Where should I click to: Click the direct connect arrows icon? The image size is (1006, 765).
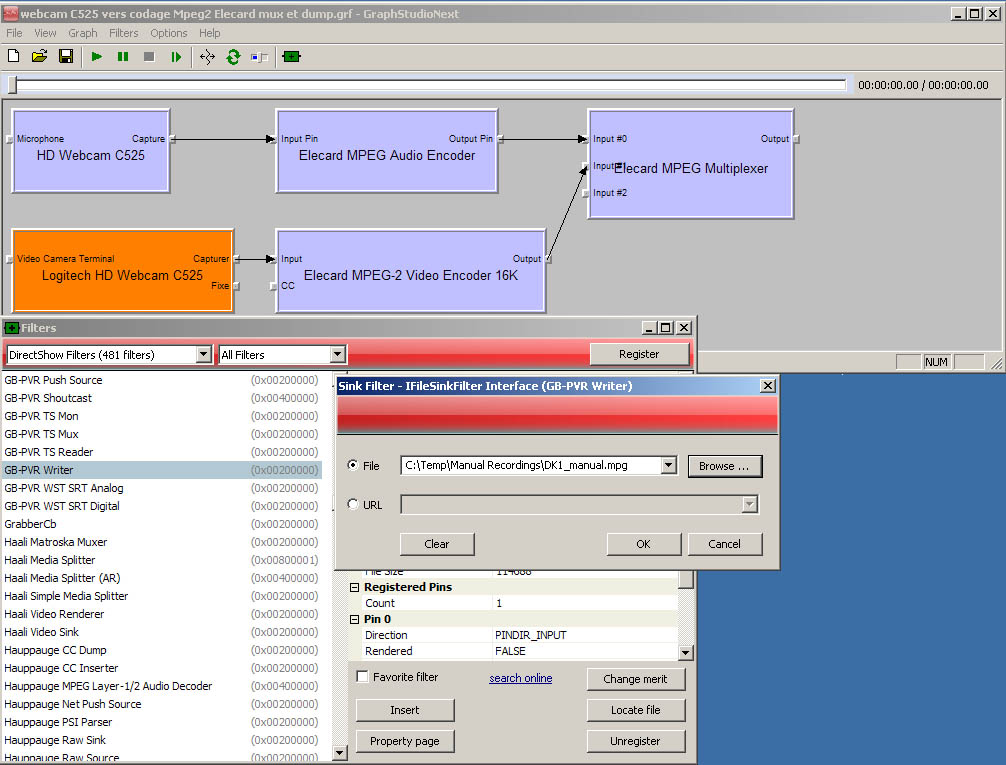pyautogui.click(x=207, y=57)
